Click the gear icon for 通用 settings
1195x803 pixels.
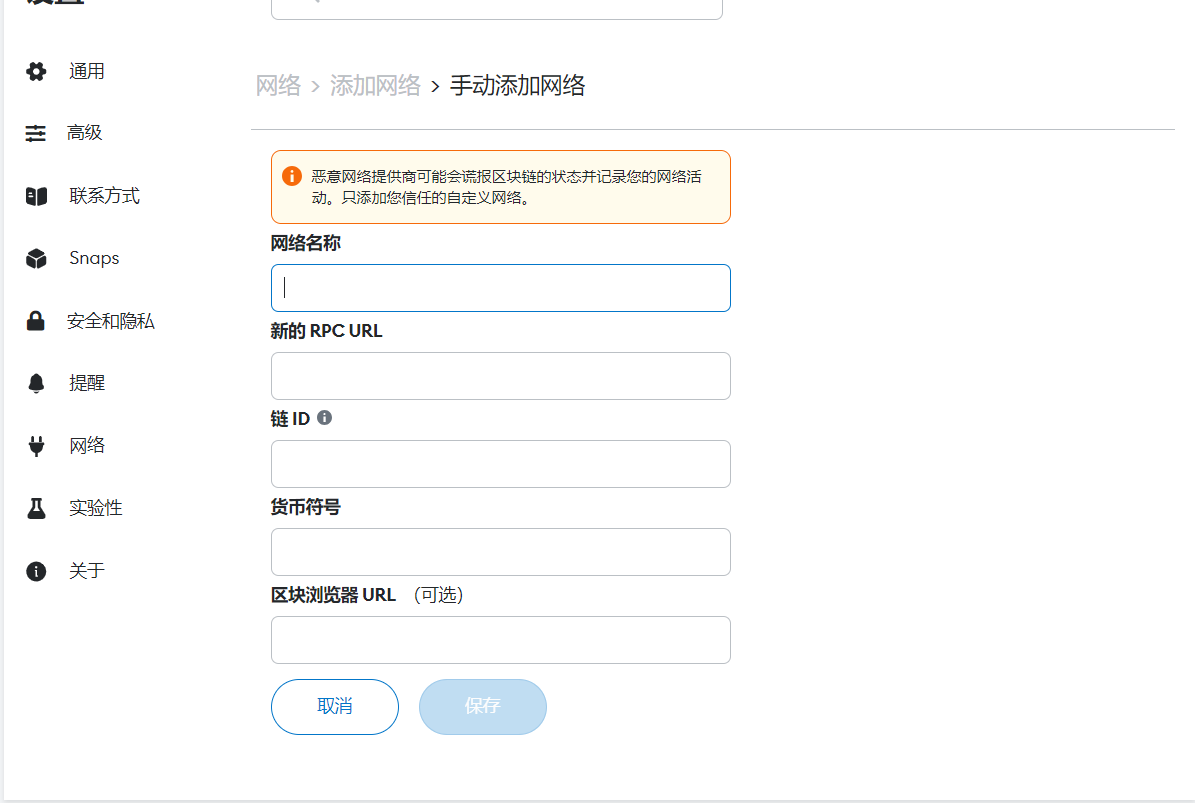click(x=36, y=71)
